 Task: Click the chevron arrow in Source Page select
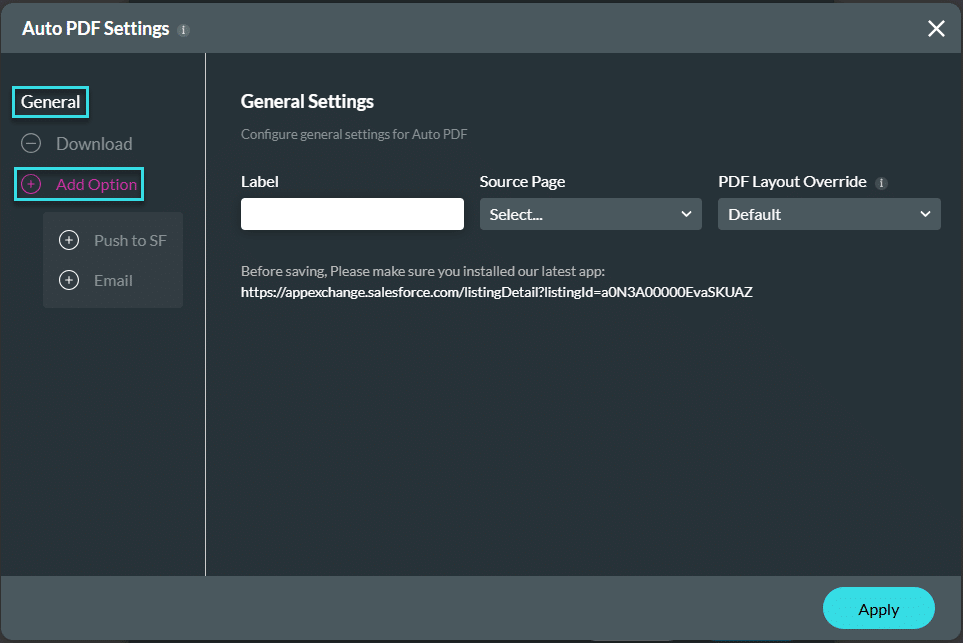pyautogui.click(x=686, y=214)
